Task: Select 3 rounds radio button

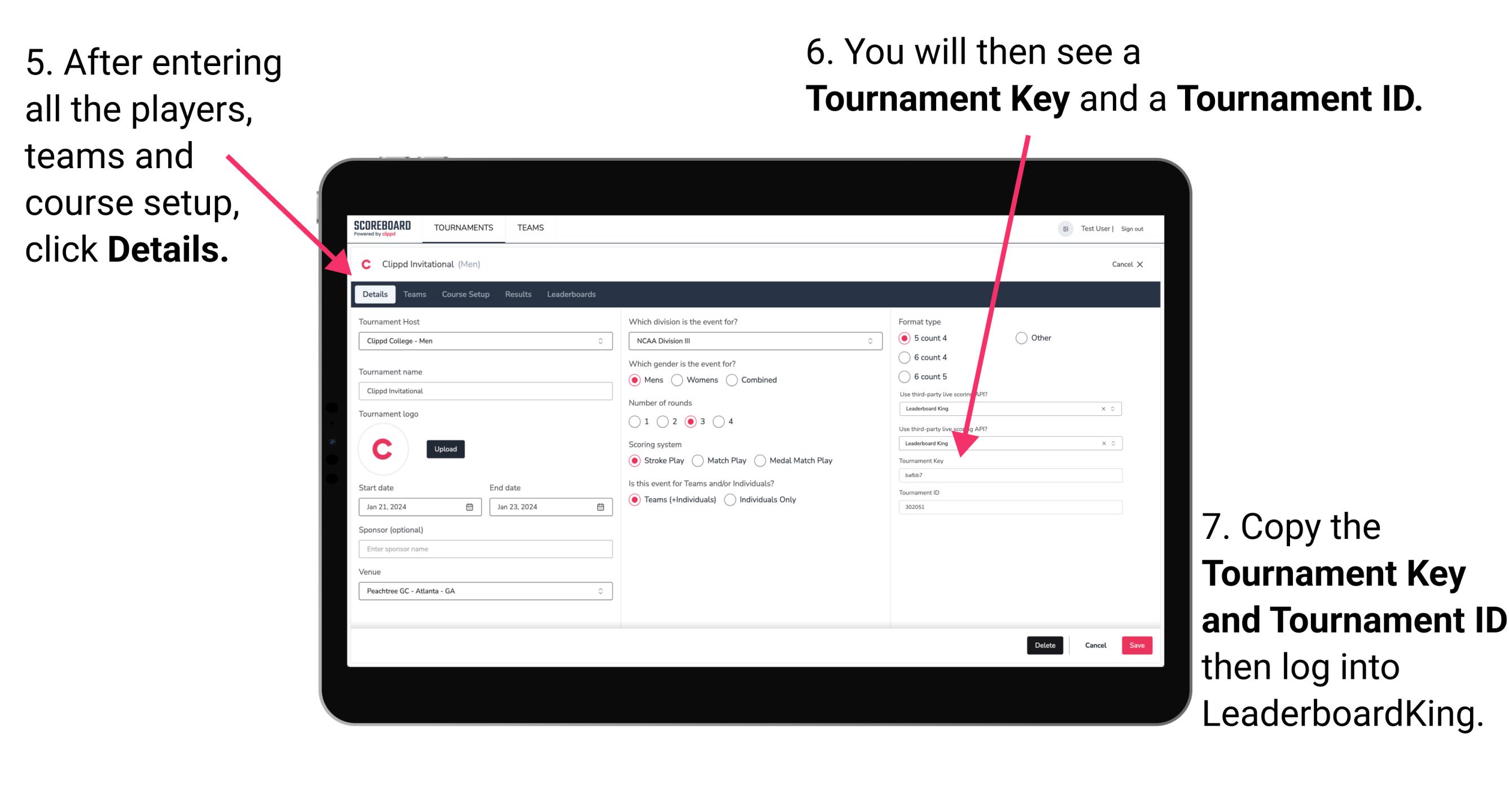Action: (694, 421)
